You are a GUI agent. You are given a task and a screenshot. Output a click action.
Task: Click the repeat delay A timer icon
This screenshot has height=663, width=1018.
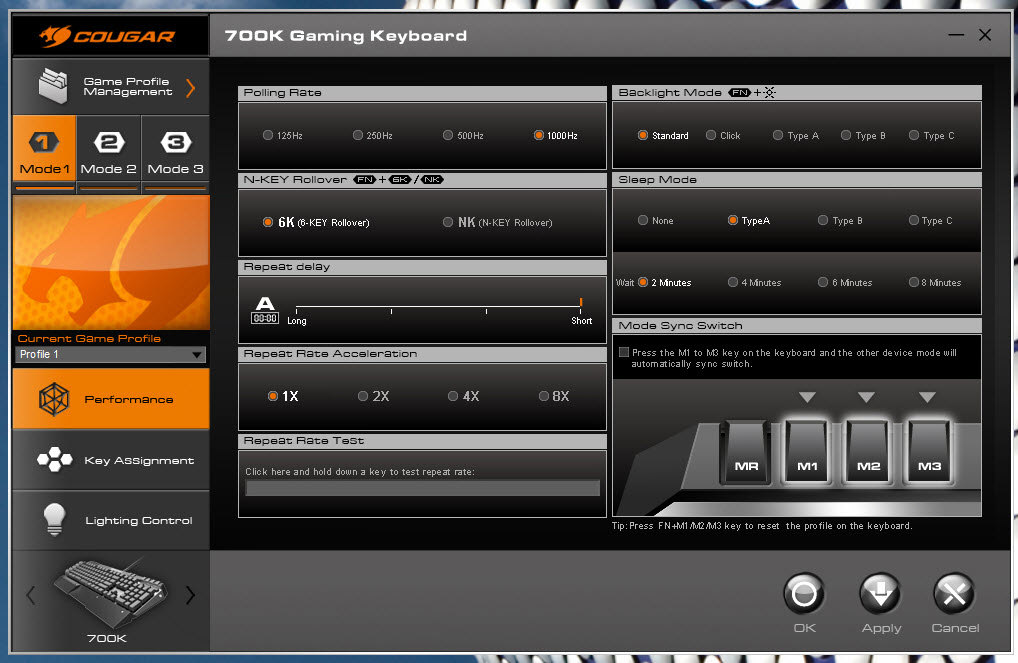(265, 310)
